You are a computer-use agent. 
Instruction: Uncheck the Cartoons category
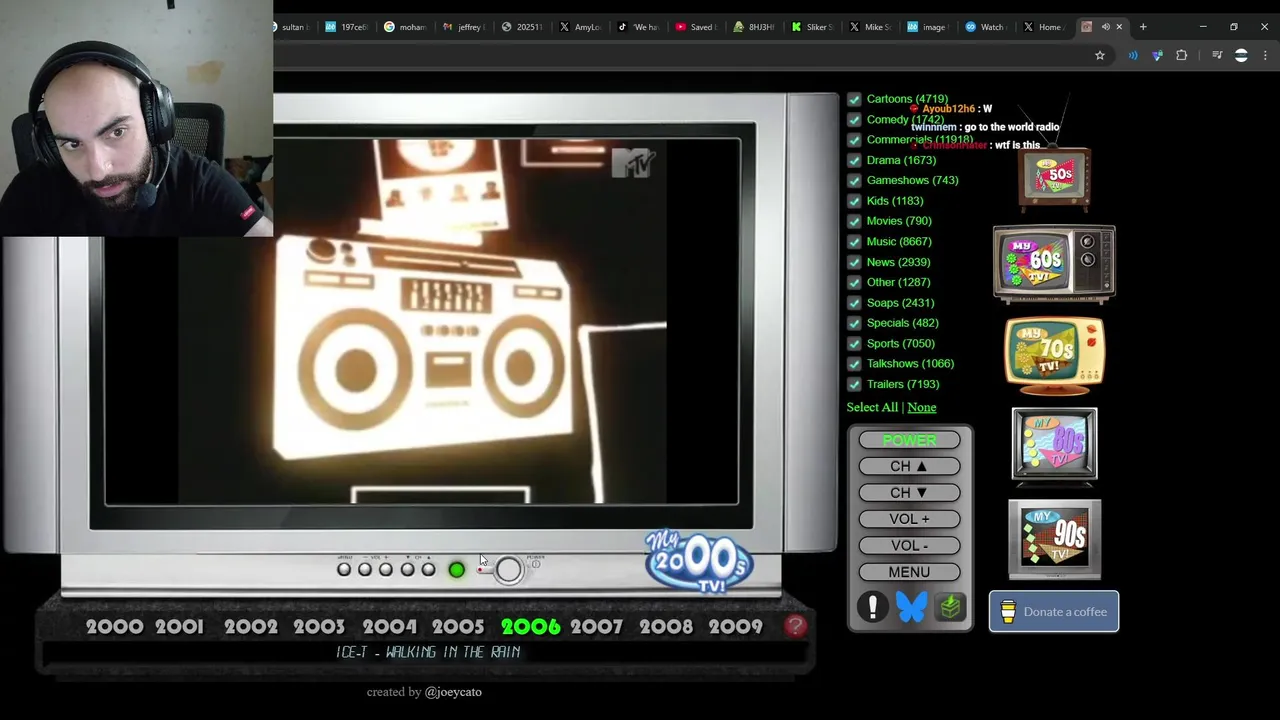click(854, 99)
